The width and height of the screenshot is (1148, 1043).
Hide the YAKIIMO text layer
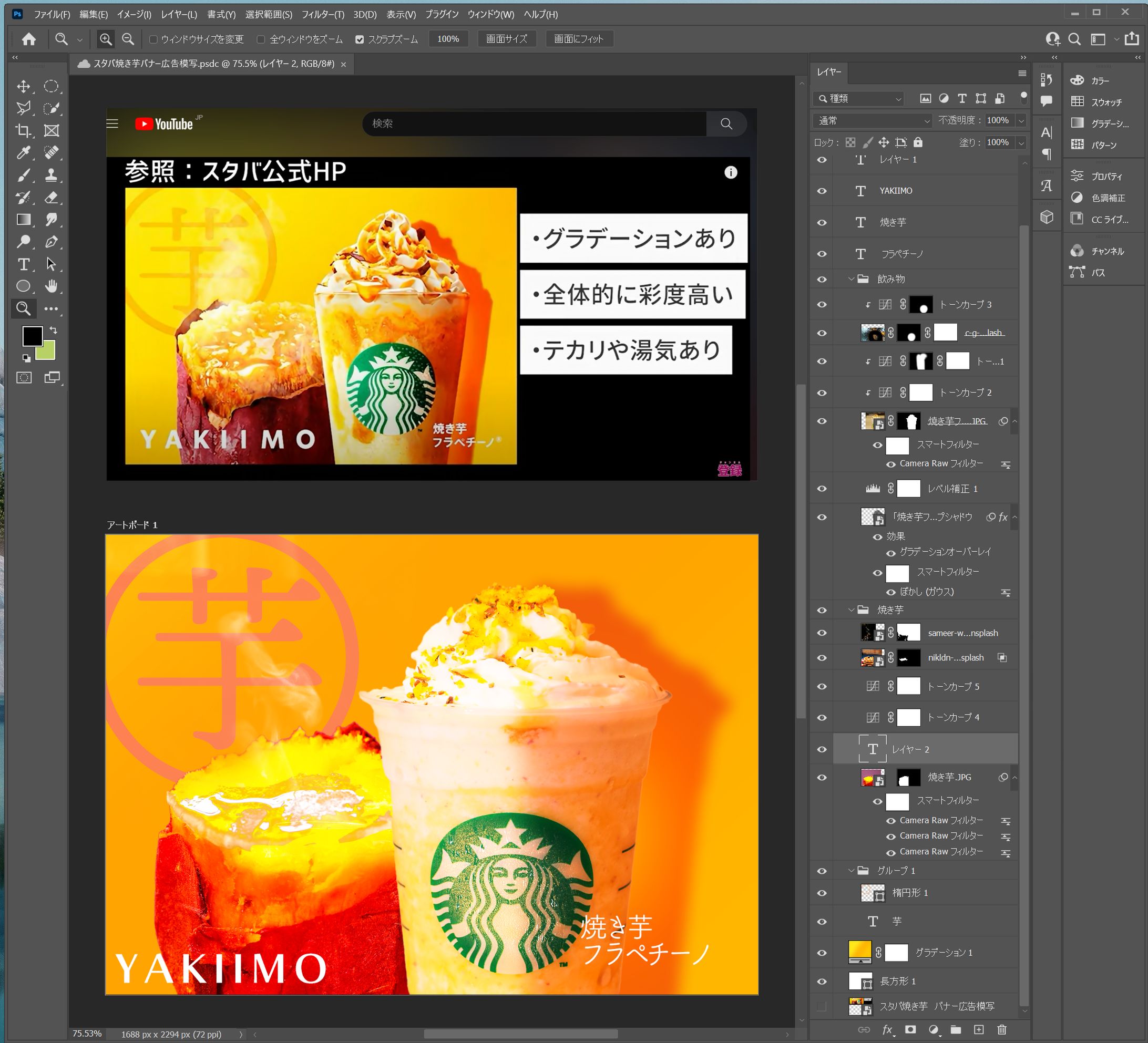coord(822,191)
